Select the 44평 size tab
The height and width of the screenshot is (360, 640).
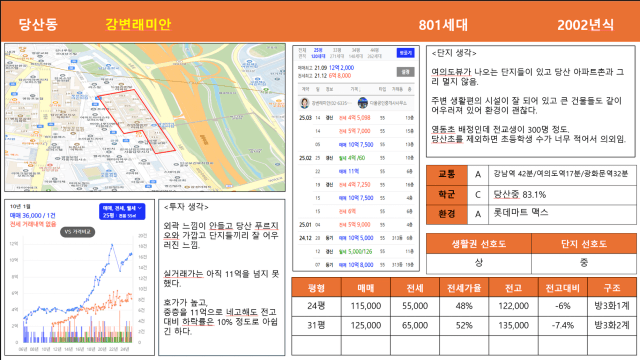click(x=374, y=53)
